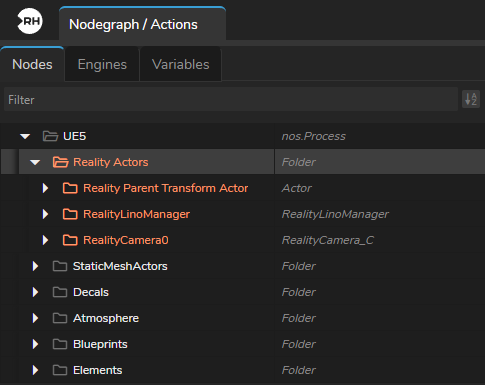Screen dimensions: 485x385
Task: Select the Atmosphere label
Action: tap(106, 318)
